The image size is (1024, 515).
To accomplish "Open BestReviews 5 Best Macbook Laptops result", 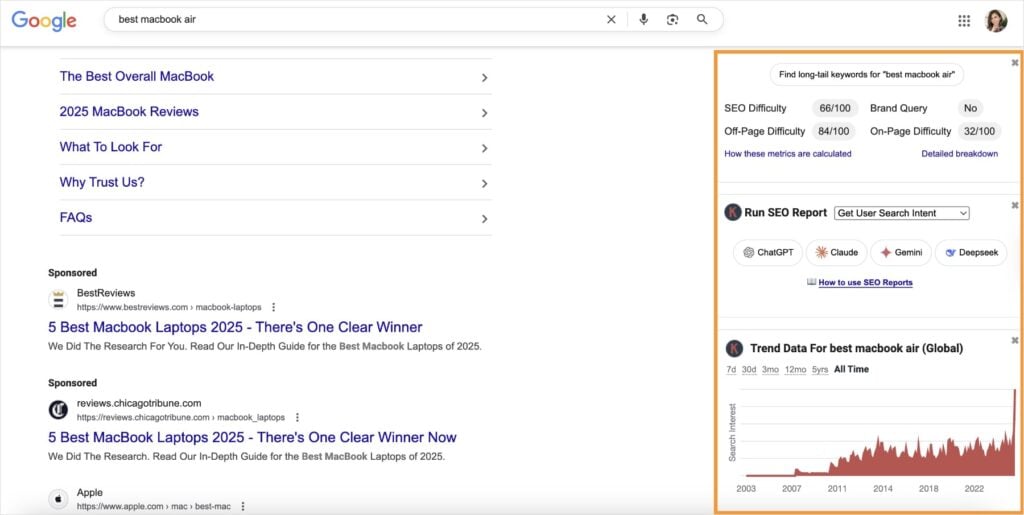I will [235, 327].
